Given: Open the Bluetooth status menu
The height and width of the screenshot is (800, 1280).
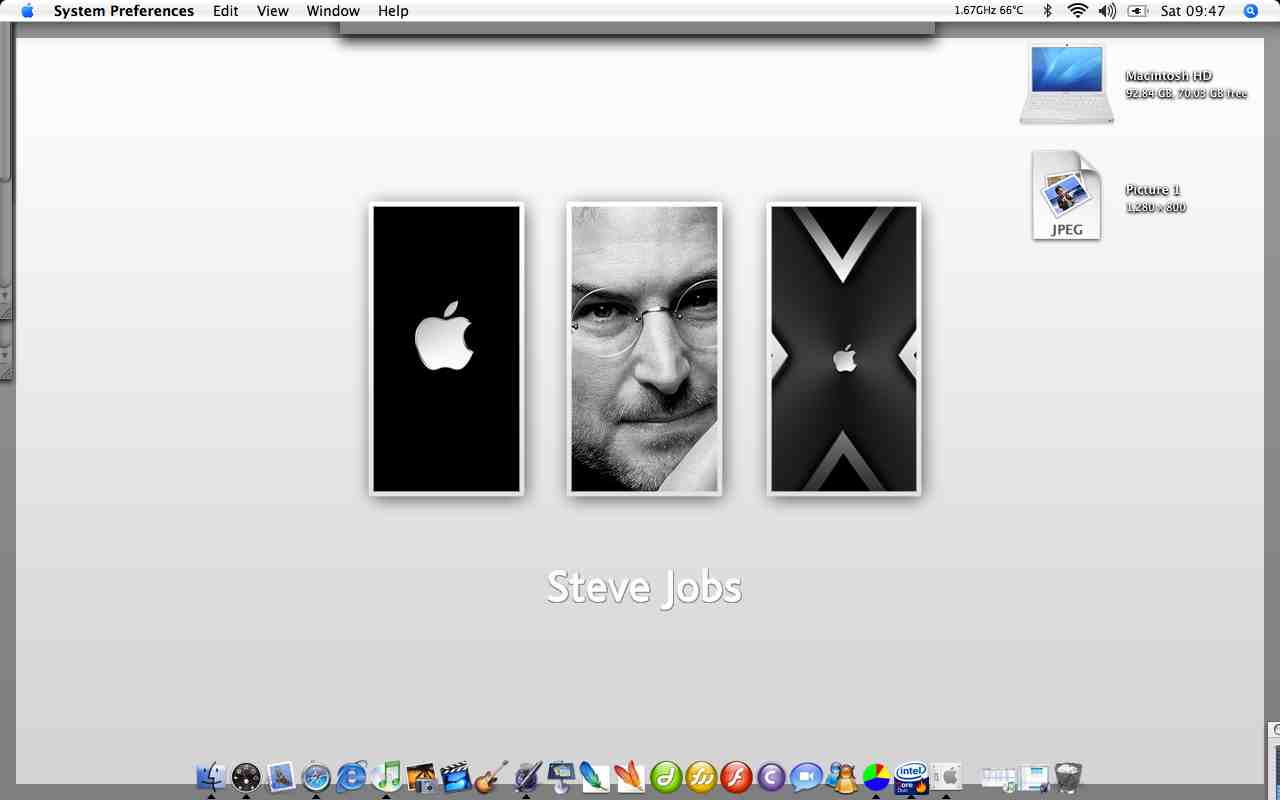Looking at the screenshot, I should click(x=1048, y=11).
